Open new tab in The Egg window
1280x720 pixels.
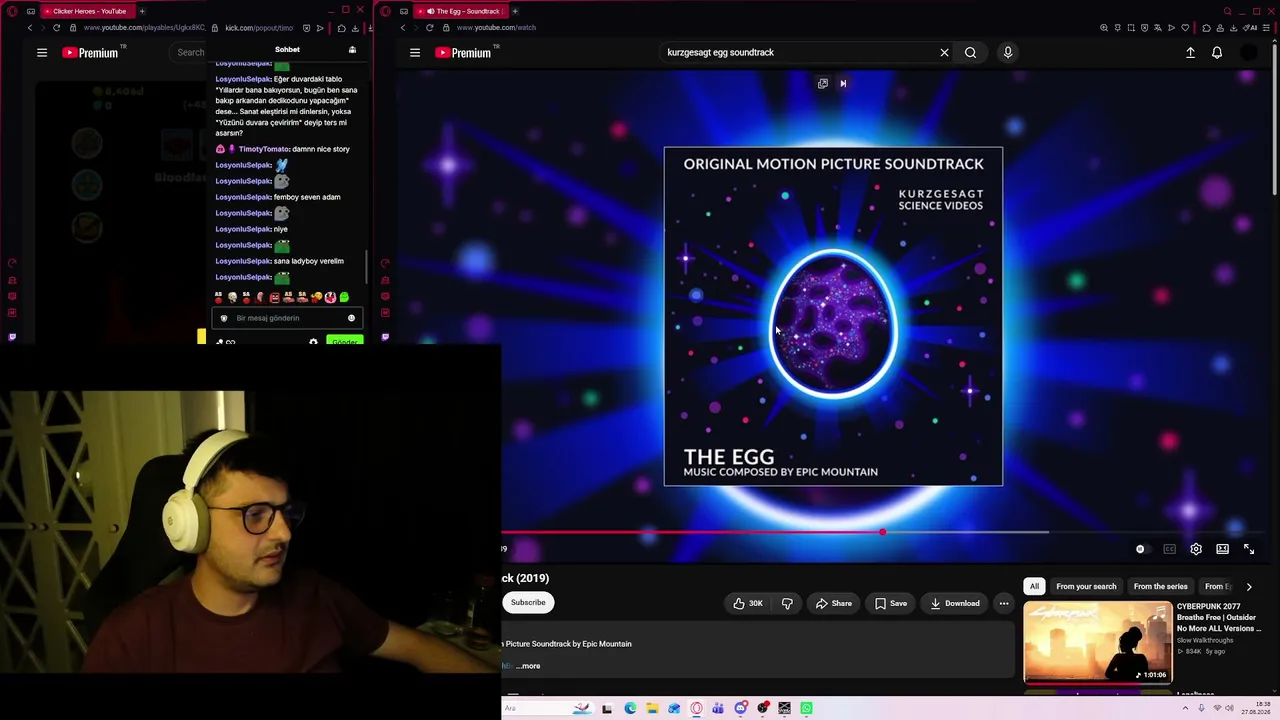pos(515,11)
